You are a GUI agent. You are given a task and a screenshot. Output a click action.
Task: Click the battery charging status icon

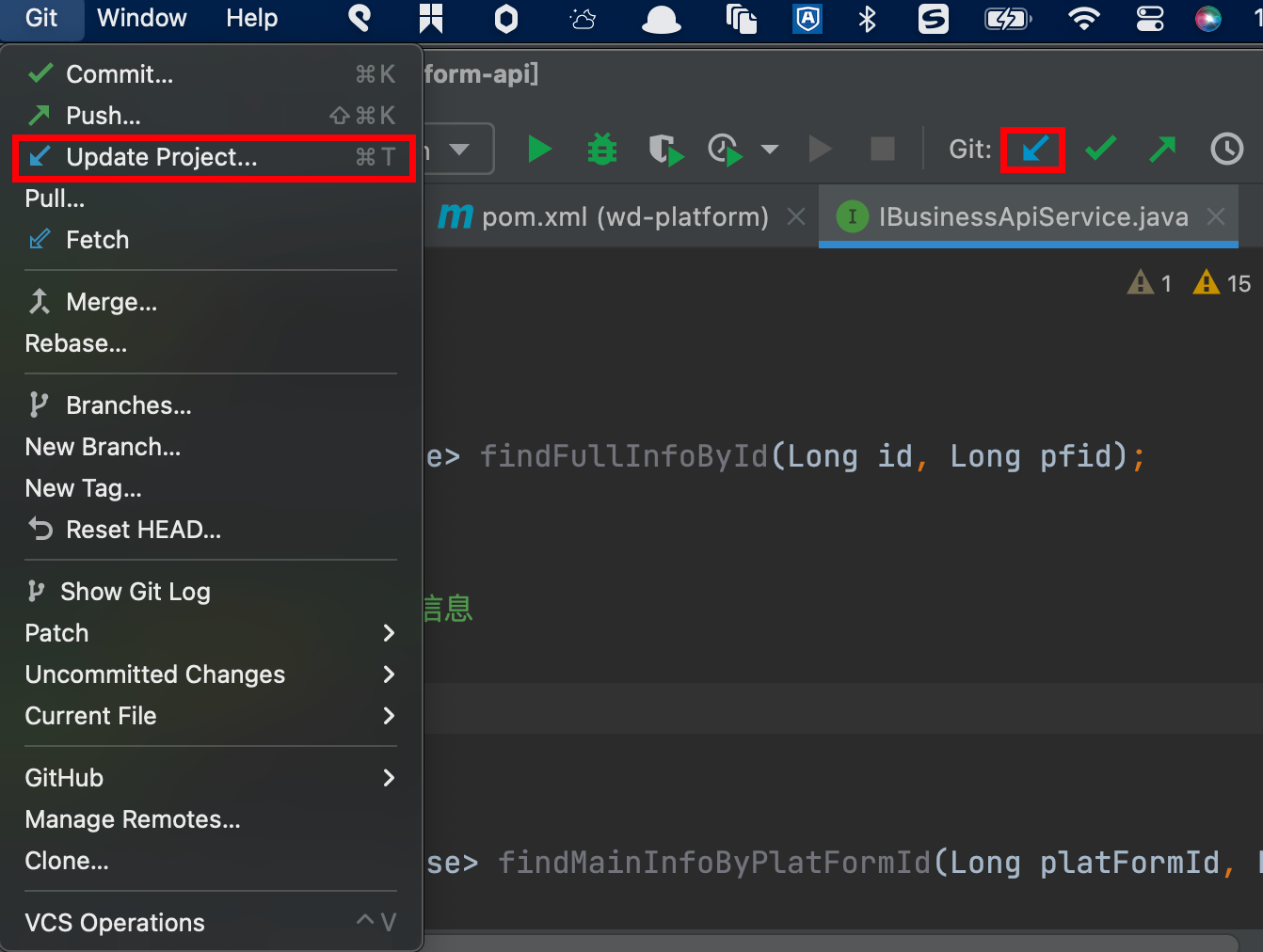1008,19
